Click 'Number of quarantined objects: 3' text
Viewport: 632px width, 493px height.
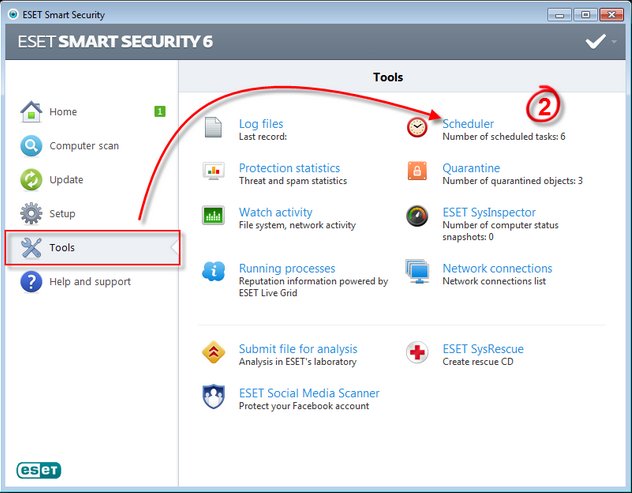(512, 181)
